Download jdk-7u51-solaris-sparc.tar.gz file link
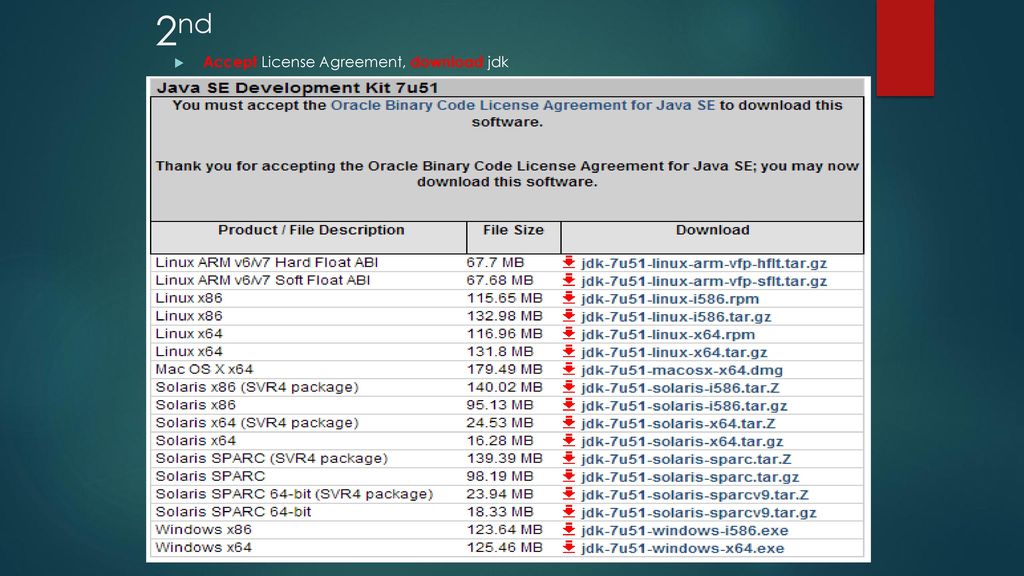 pos(690,477)
